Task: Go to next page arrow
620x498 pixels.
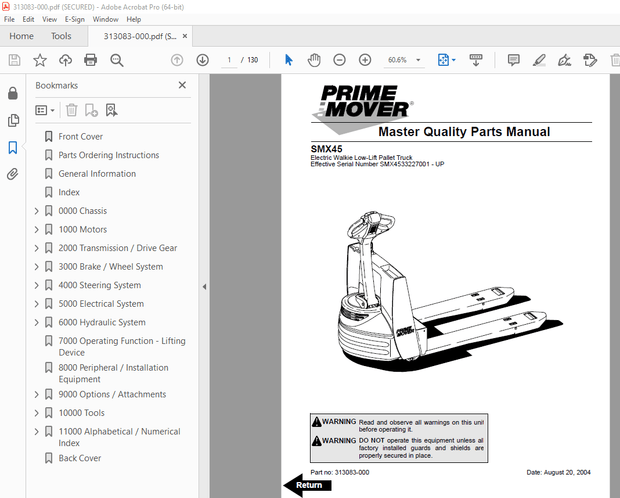Action: point(202,60)
